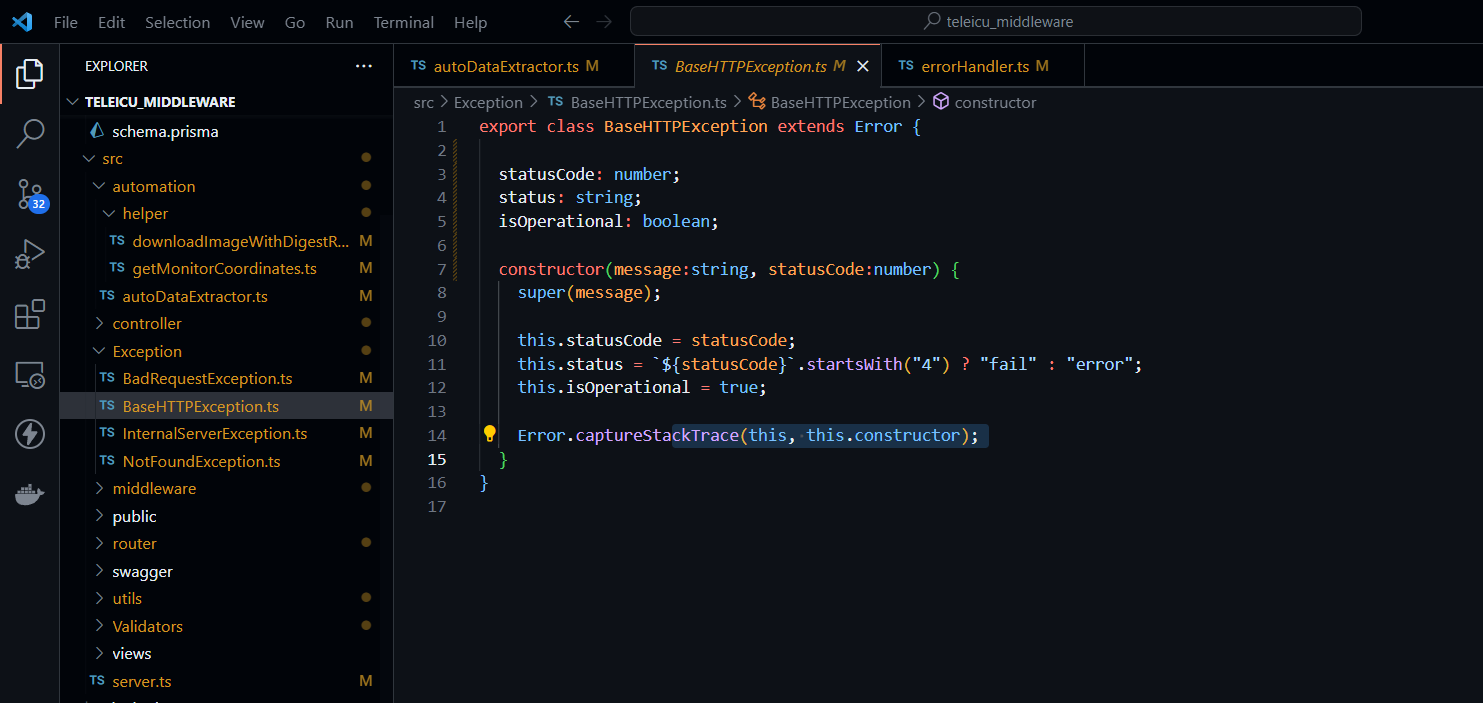This screenshot has height=703, width=1483.
Task: Open the Extensions view icon
Action: [x=30, y=314]
